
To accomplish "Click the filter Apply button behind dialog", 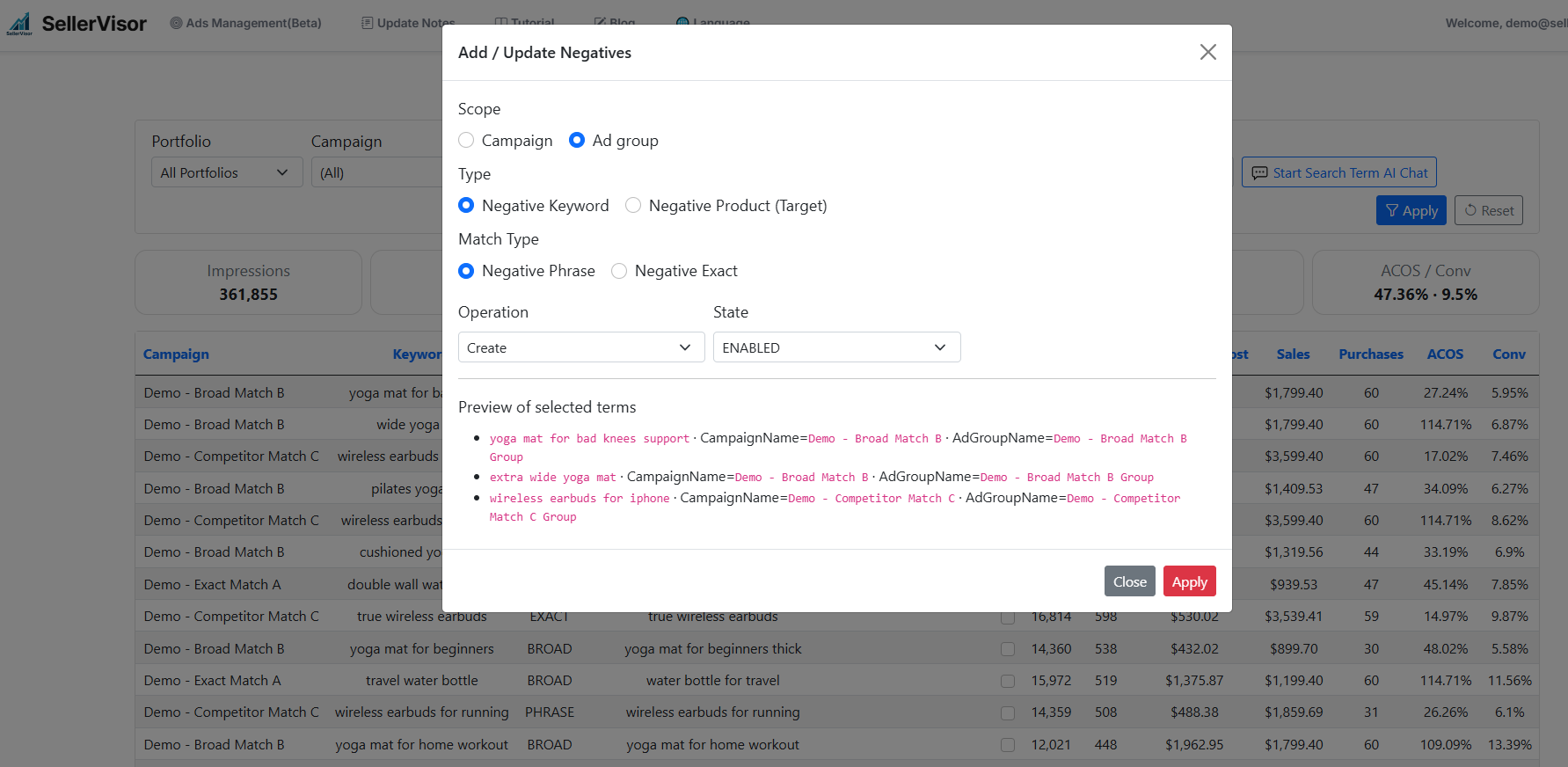I will coord(1411,211).
